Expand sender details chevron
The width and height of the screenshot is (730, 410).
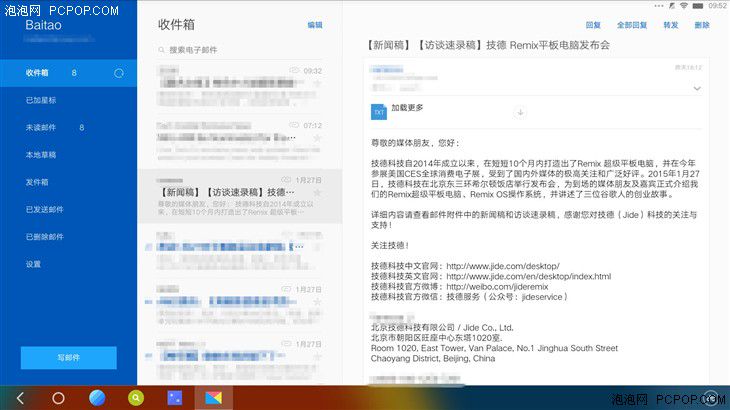pos(697,88)
